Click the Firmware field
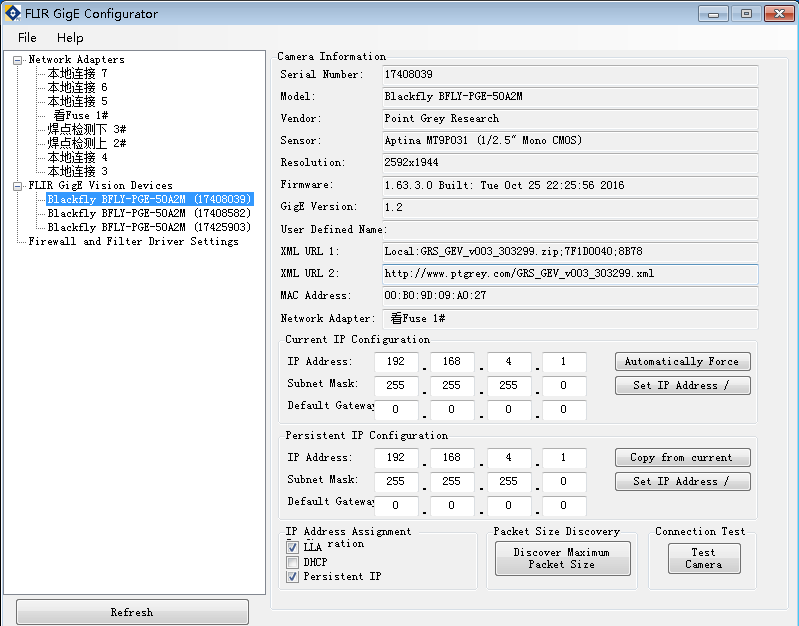 point(570,186)
